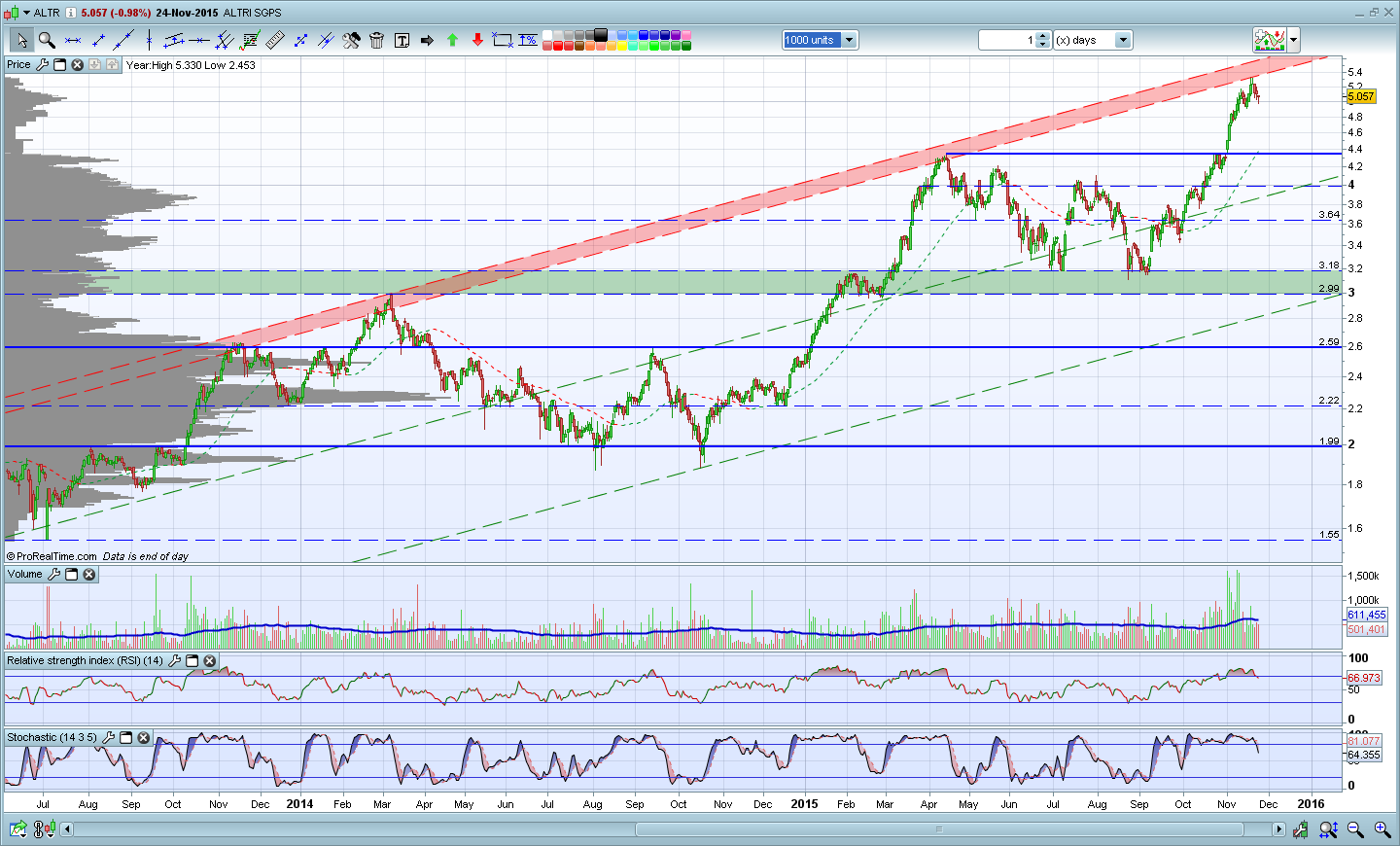Open RSI indicator settings wrench

174,661
